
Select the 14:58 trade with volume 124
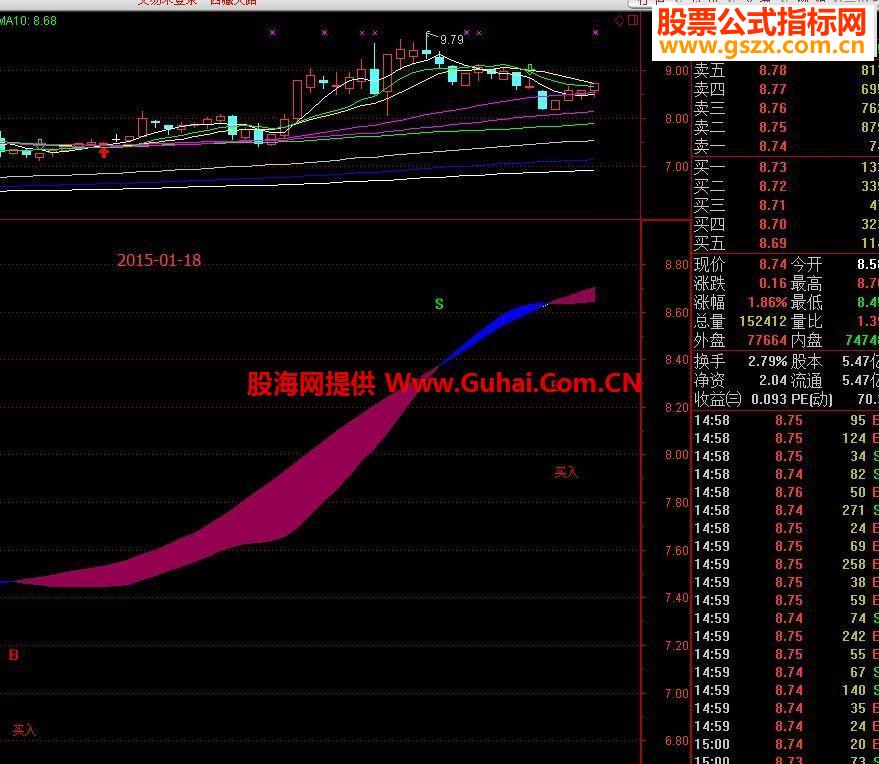pyautogui.click(x=785, y=438)
